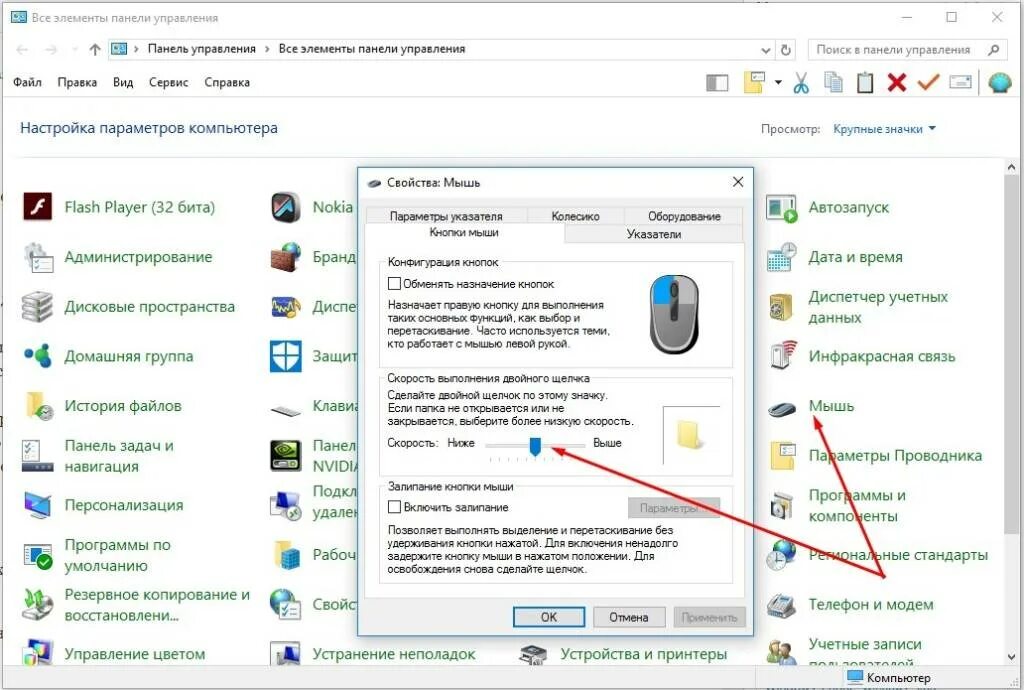Screen dimensions: 1024x690
Task: Click the OK button in the mouse dialog
Action: click(x=549, y=617)
